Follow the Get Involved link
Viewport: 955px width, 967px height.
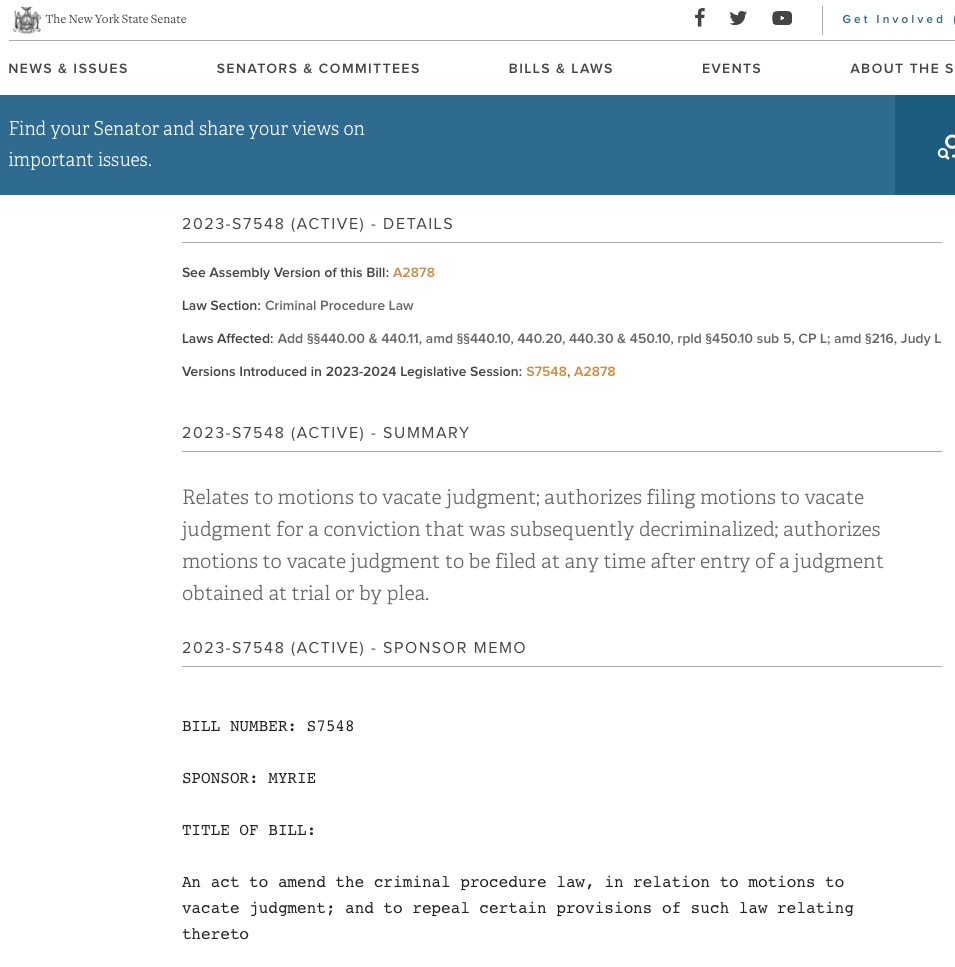(892, 19)
